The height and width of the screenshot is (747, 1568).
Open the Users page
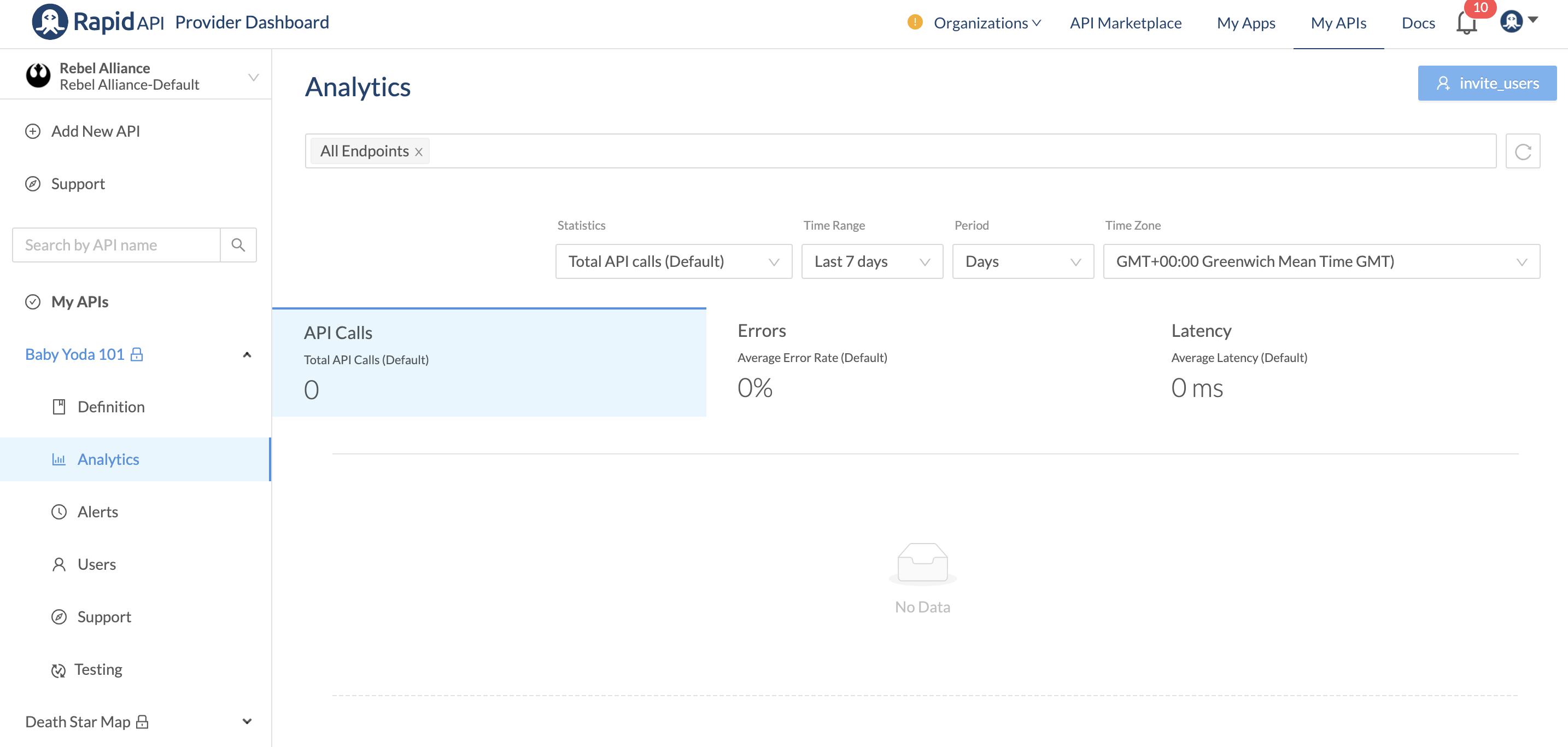[x=97, y=564]
